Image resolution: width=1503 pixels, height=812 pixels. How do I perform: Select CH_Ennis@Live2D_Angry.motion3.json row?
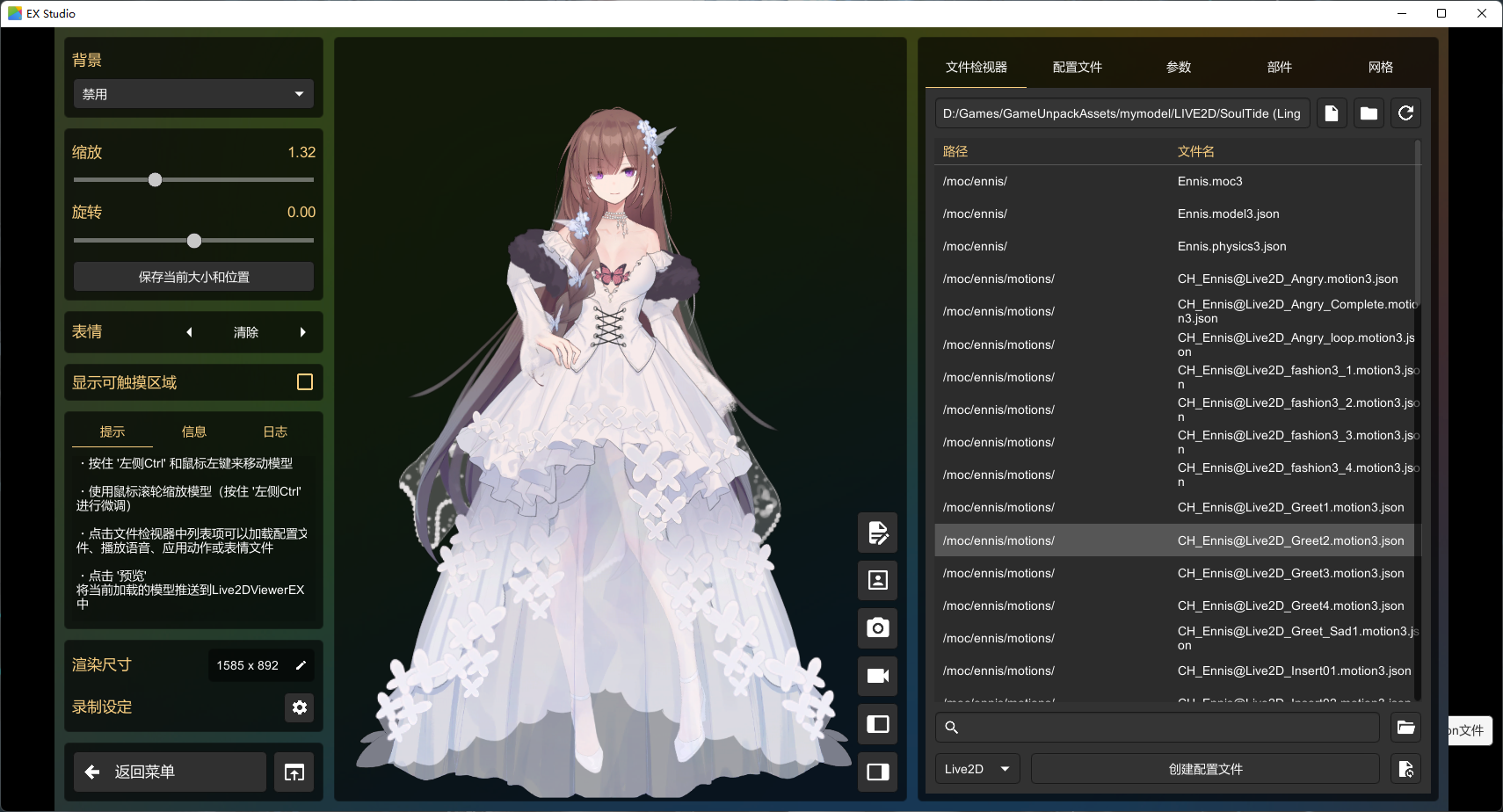pyautogui.click(x=1175, y=279)
